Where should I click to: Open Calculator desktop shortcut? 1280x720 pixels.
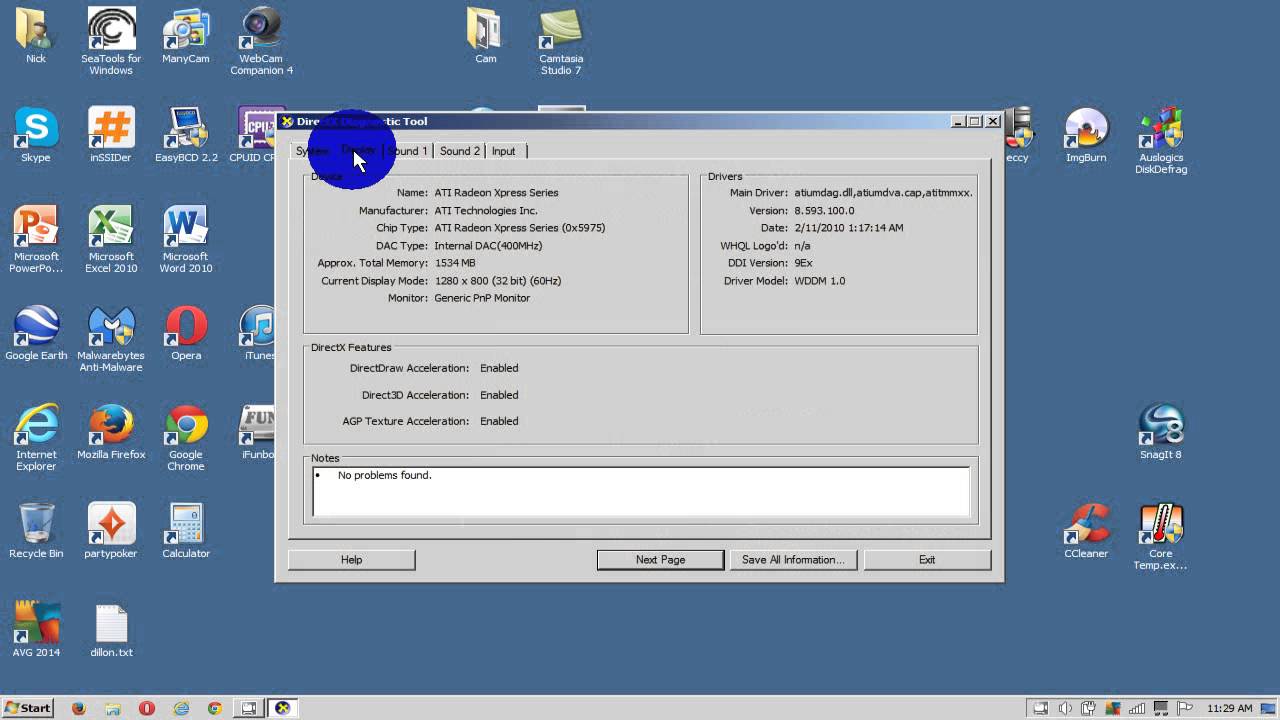(x=186, y=531)
